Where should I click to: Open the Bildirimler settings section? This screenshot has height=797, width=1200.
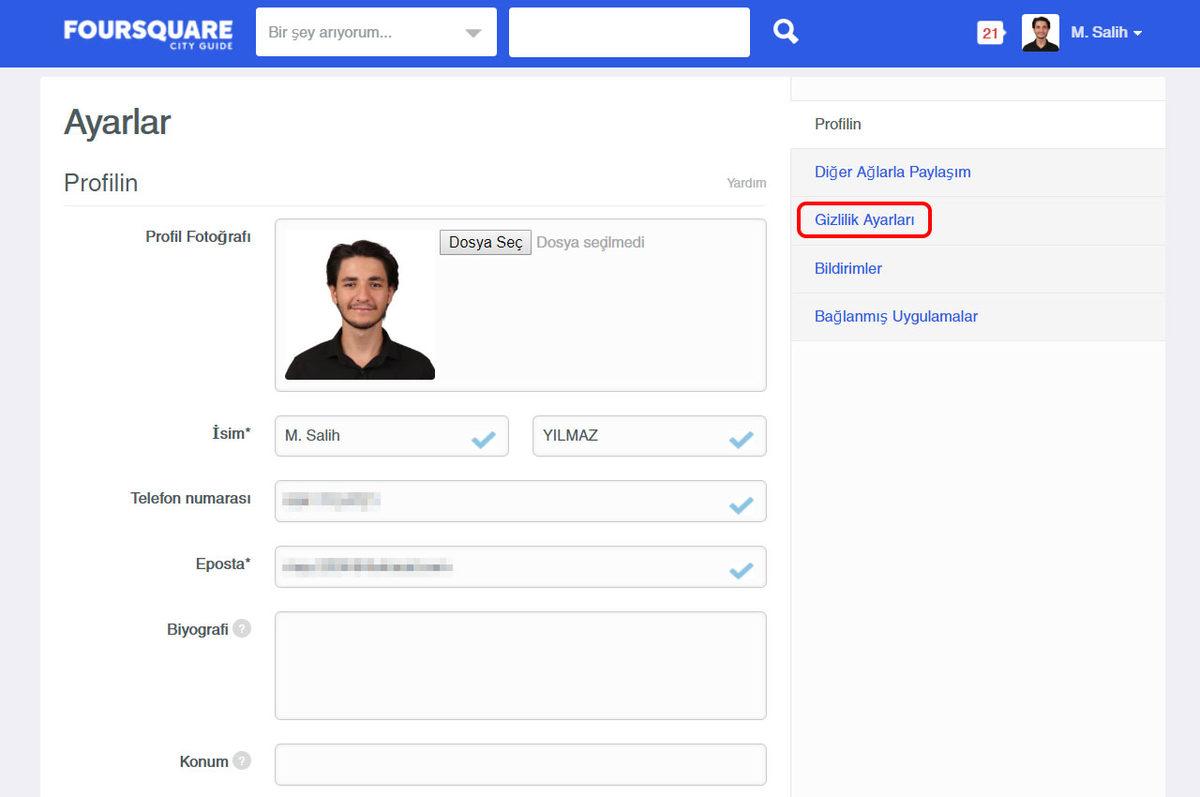848,268
